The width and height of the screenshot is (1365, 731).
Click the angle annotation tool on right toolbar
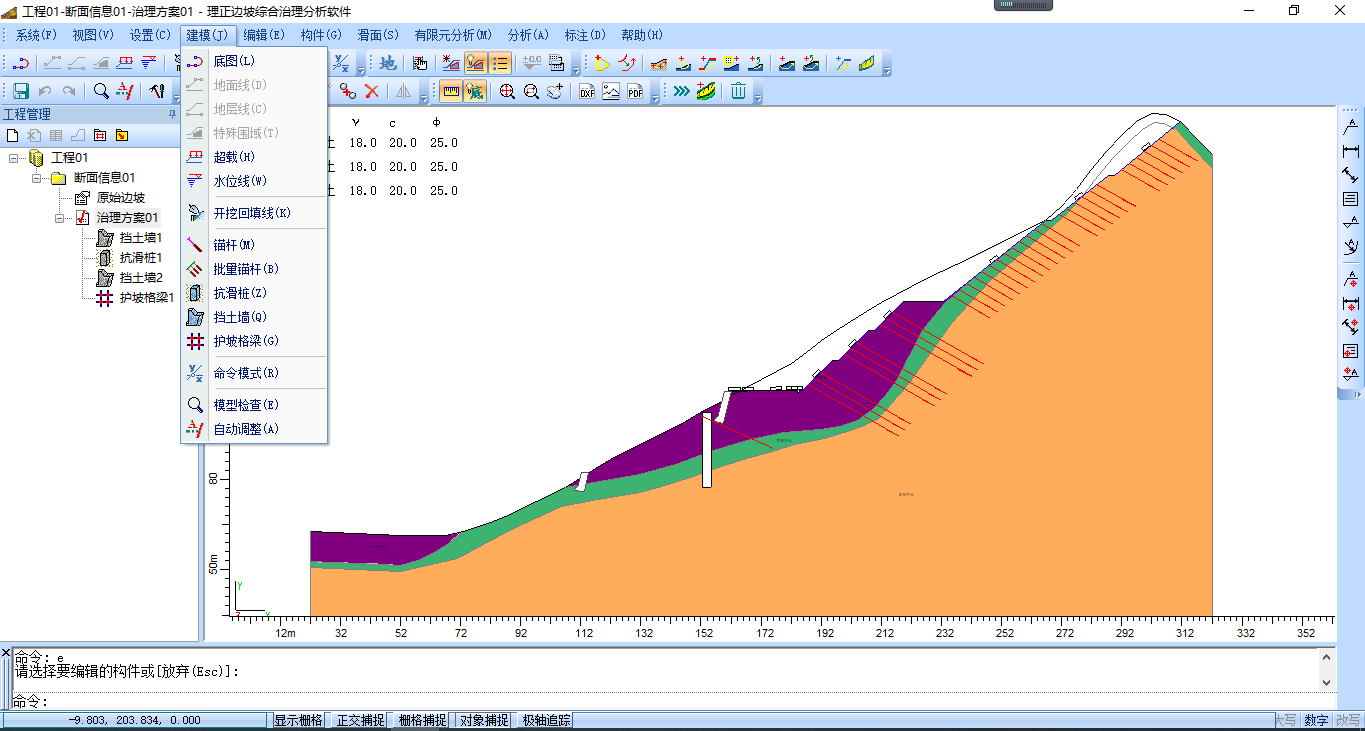click(x=1350, y=247)
